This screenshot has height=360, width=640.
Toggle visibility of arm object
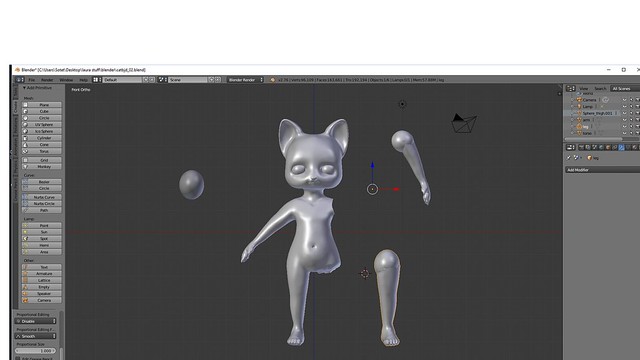pos(624,120)
